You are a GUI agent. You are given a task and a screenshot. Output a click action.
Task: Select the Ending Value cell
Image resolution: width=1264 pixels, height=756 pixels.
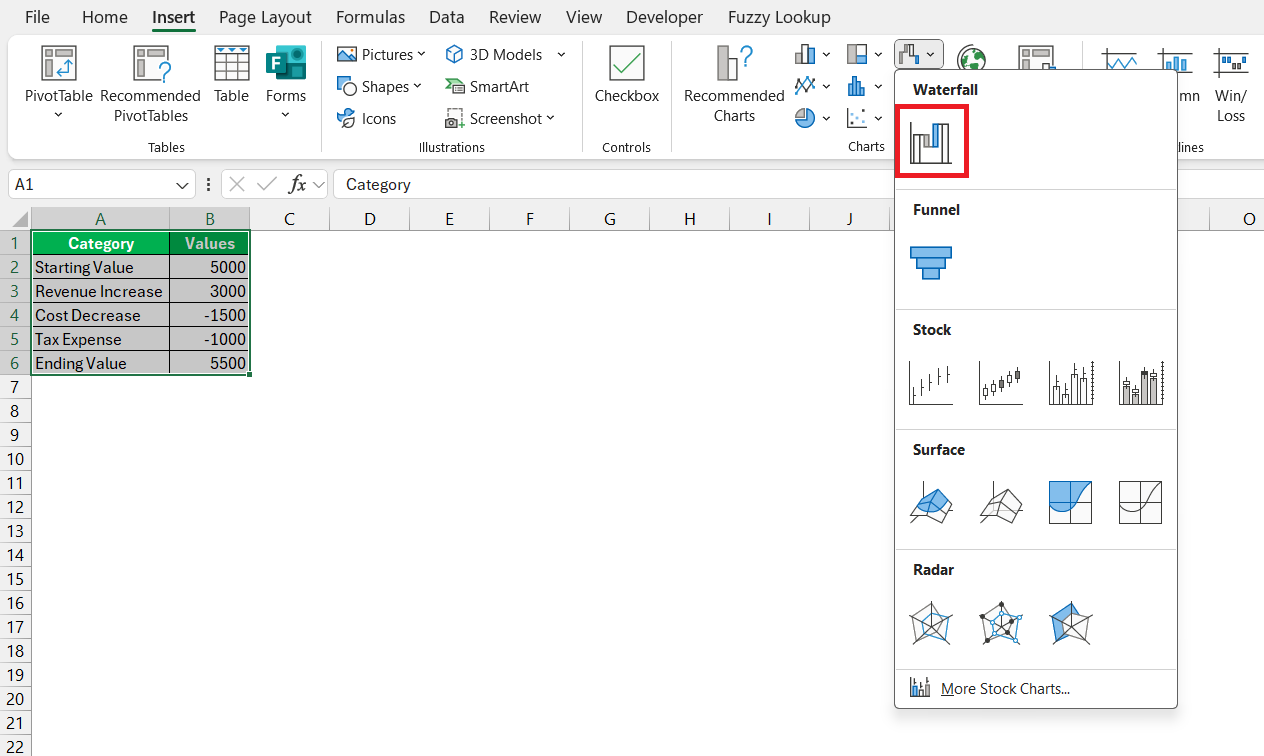point(101,363)
